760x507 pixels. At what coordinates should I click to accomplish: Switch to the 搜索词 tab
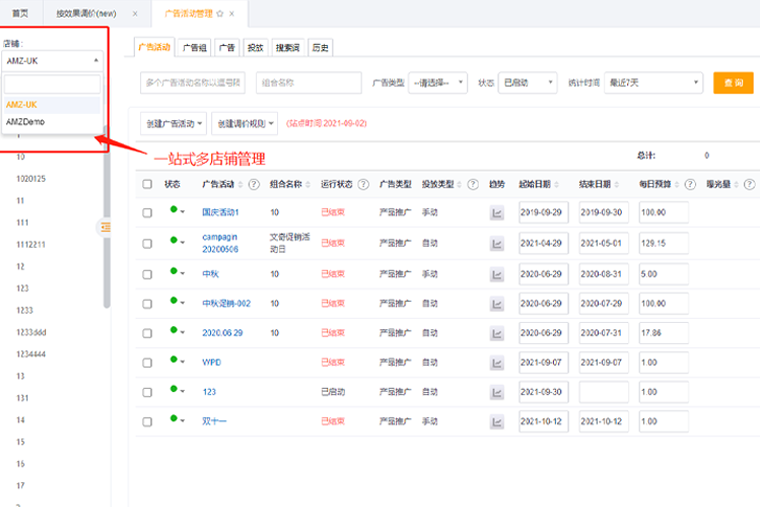(x=287, y=47)
